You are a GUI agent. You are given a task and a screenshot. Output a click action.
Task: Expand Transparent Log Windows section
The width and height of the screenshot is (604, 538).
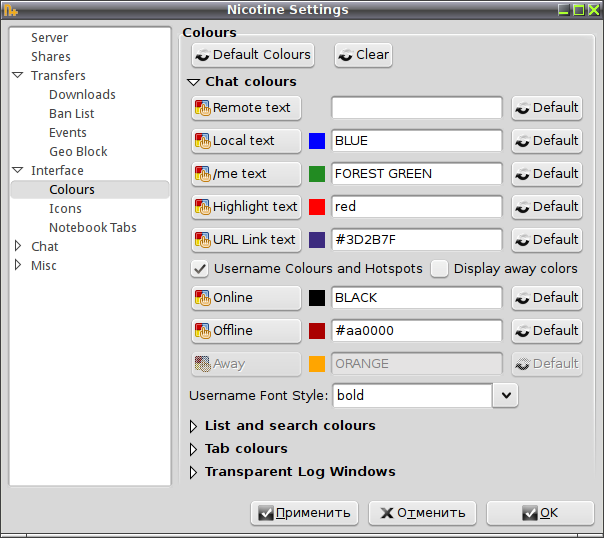[x=193, y=473]
